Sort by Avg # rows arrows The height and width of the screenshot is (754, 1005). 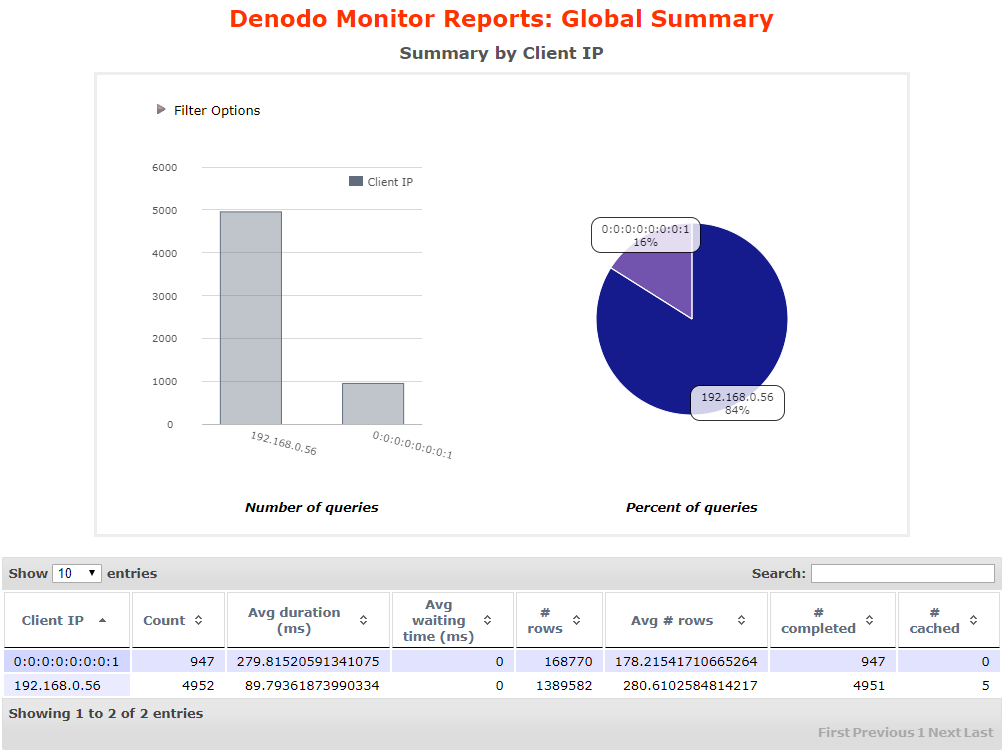tap(741, 620)
